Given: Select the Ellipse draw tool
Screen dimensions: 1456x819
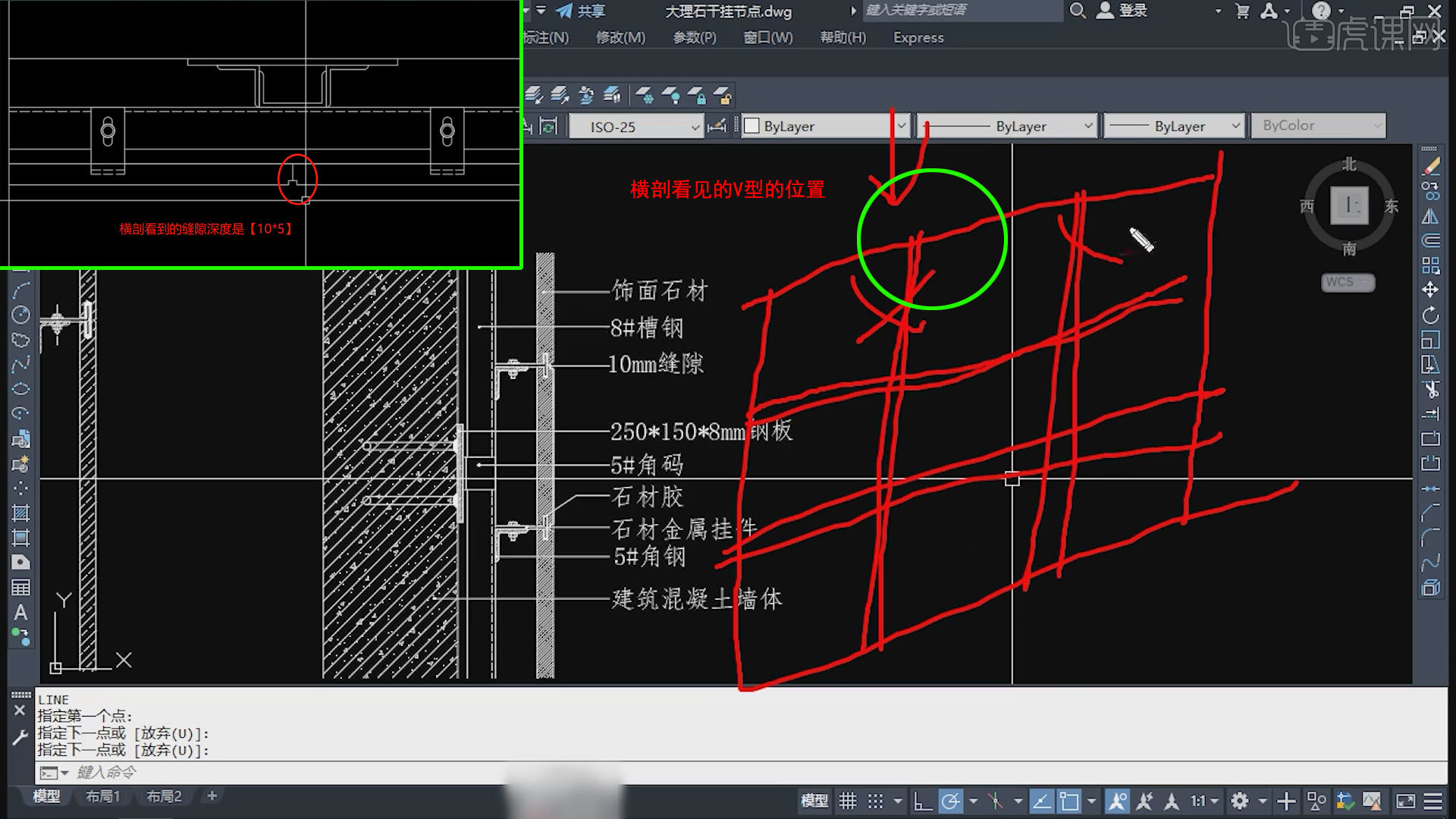Looking at the screenshot, I should point(20,389).
